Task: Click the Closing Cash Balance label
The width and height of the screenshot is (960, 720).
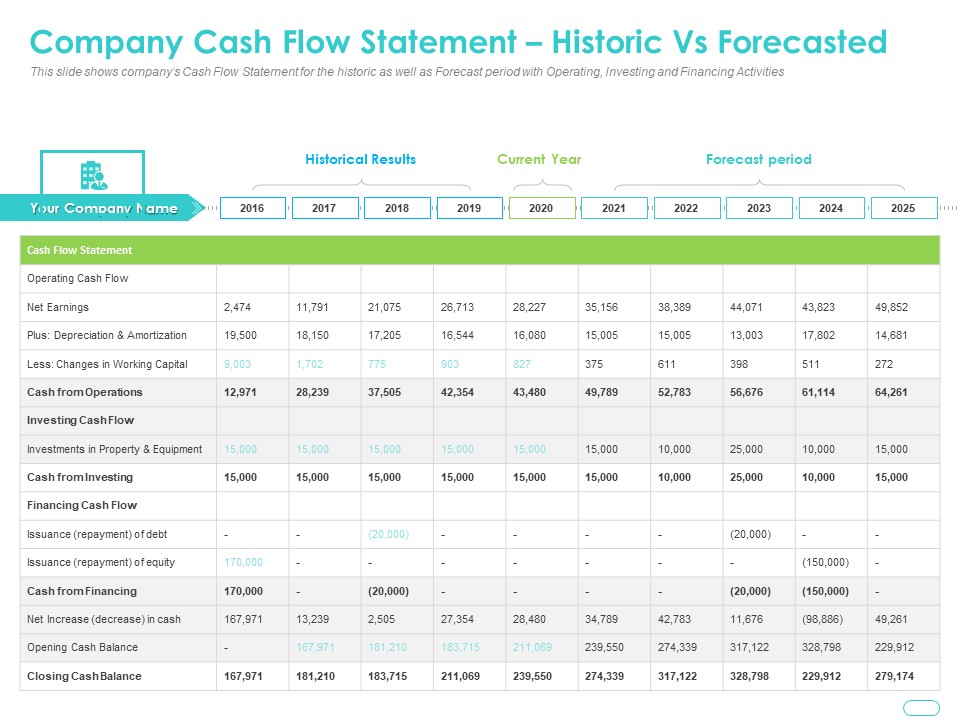Action: click(84, 677)
